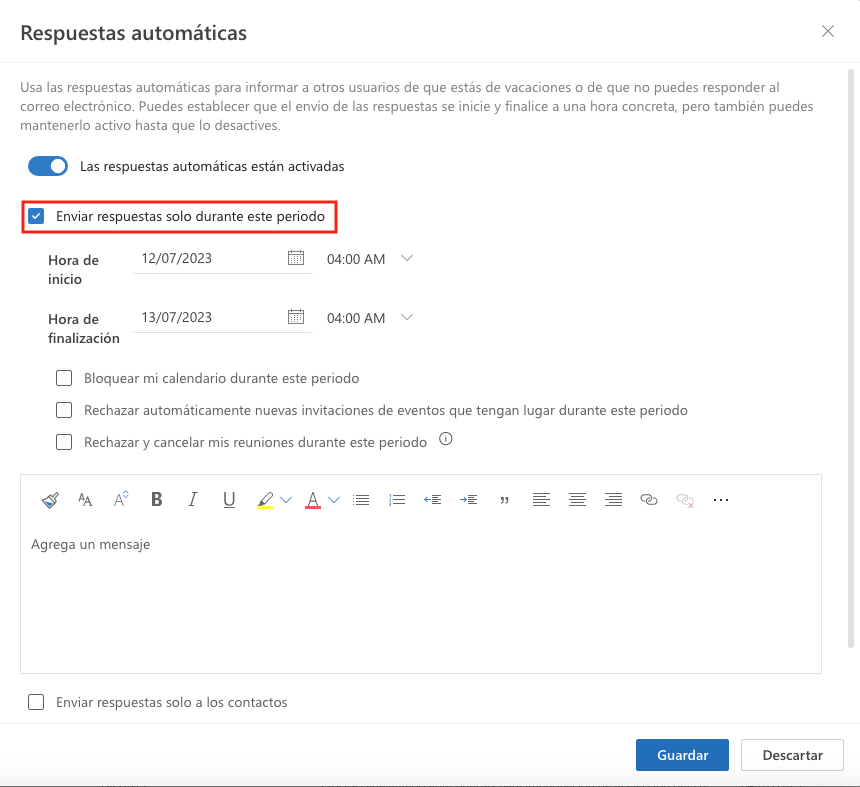This screenshot has width=860, height=787.
Task: Center align the message text
Action: (x=577, y=499)
